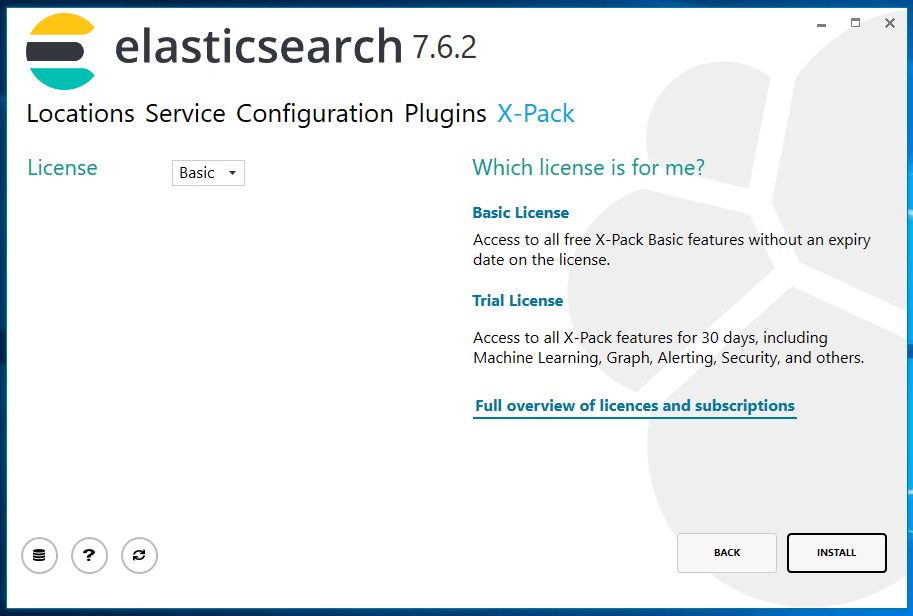Click the License field label
913x616 pixels.
pyautogui.click(x=62, y=168)
